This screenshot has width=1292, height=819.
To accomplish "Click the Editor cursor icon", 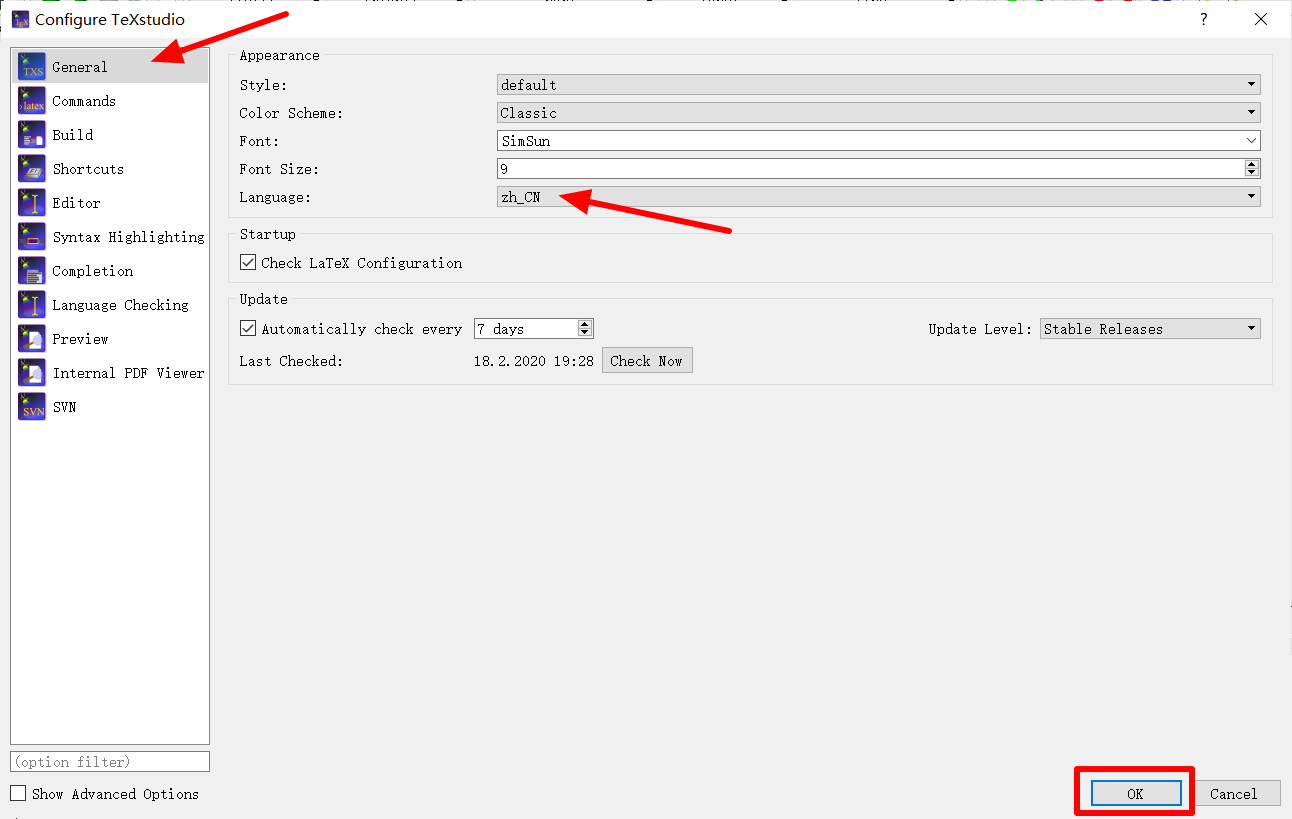I will tap(32, 203).
